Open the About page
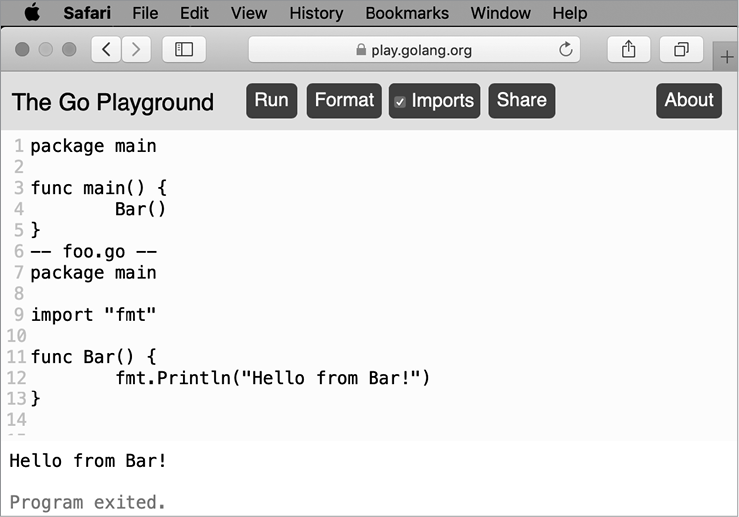 pos(688,100)
